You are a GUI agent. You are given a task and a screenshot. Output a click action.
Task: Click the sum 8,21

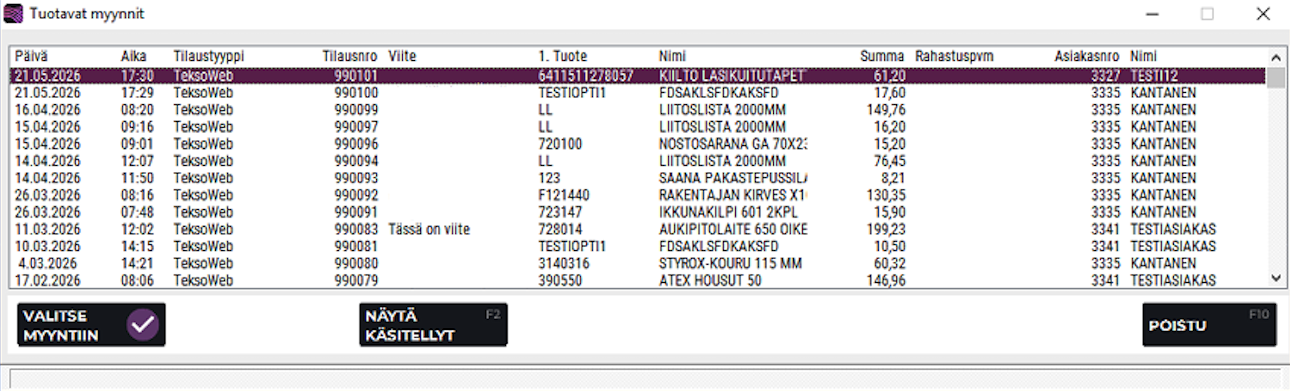click(x=893, y=178)
